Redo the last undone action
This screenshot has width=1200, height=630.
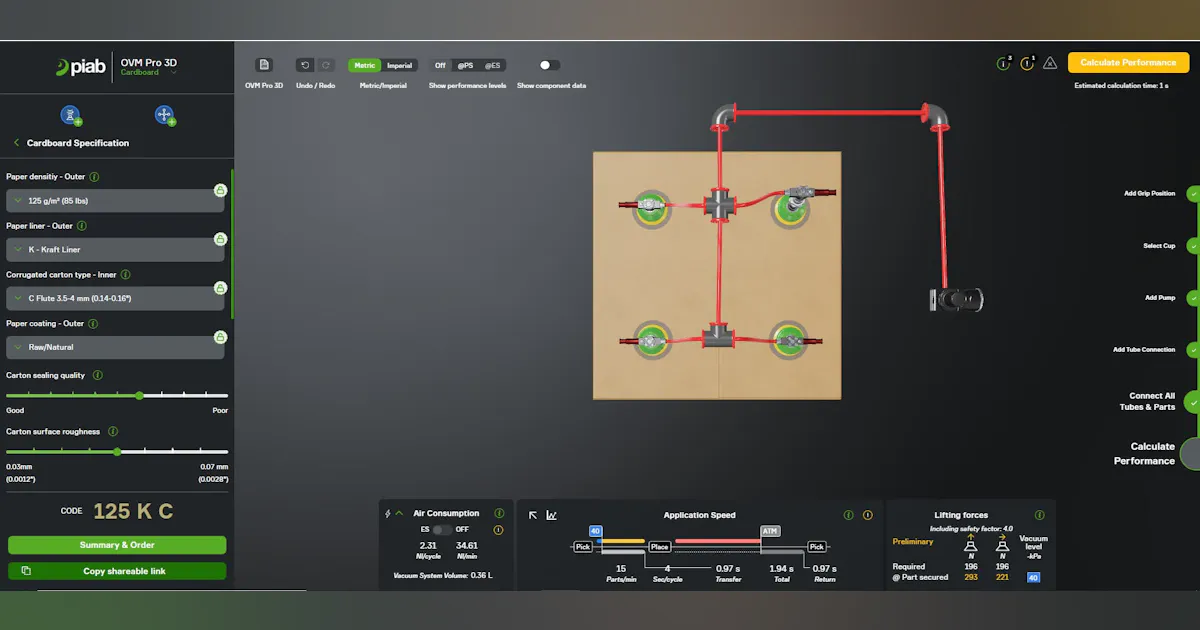click(325, 65)
